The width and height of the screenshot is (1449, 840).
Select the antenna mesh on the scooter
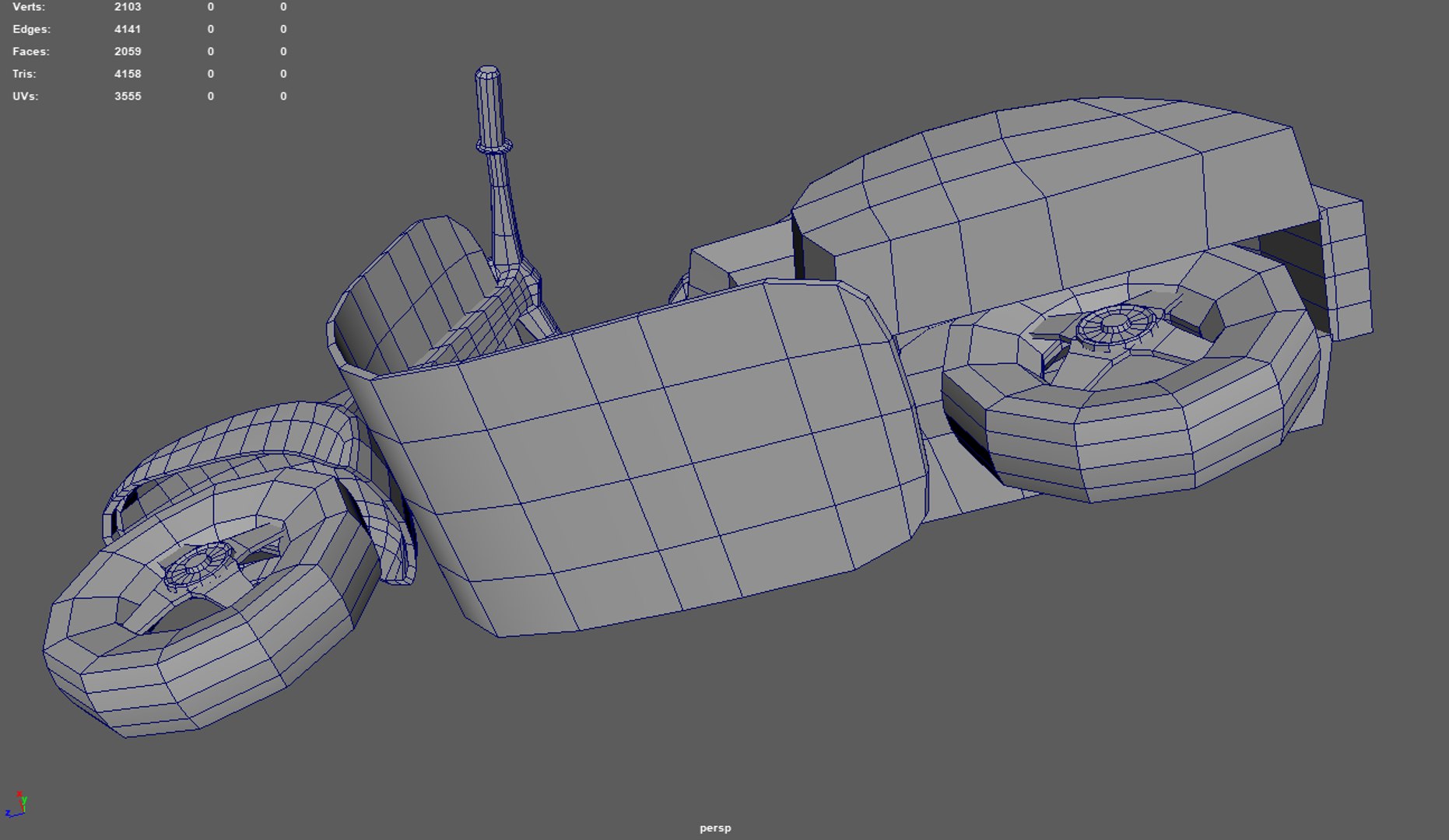click(497, 171)
